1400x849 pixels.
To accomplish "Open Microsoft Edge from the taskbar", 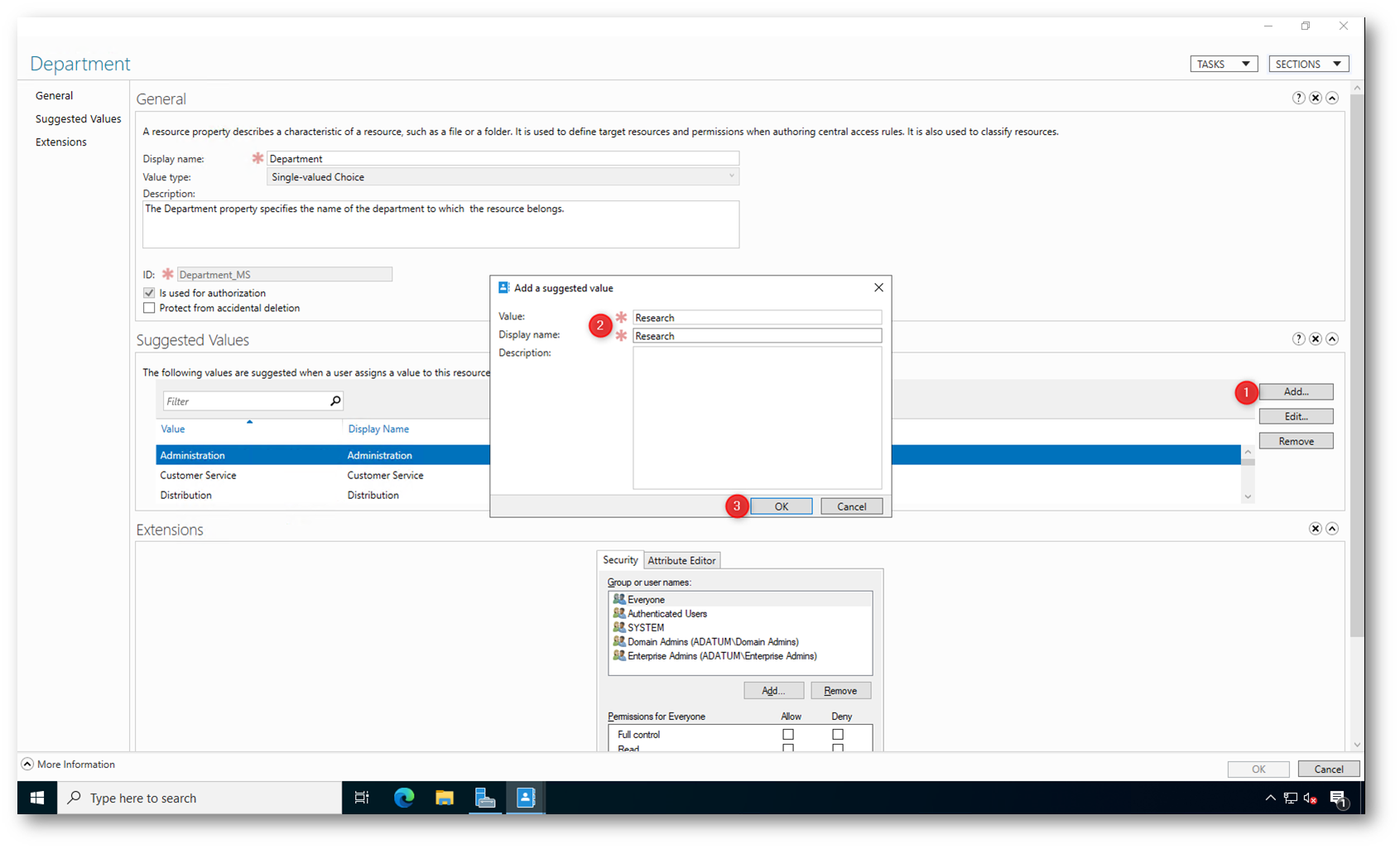I will pos(404,798).
